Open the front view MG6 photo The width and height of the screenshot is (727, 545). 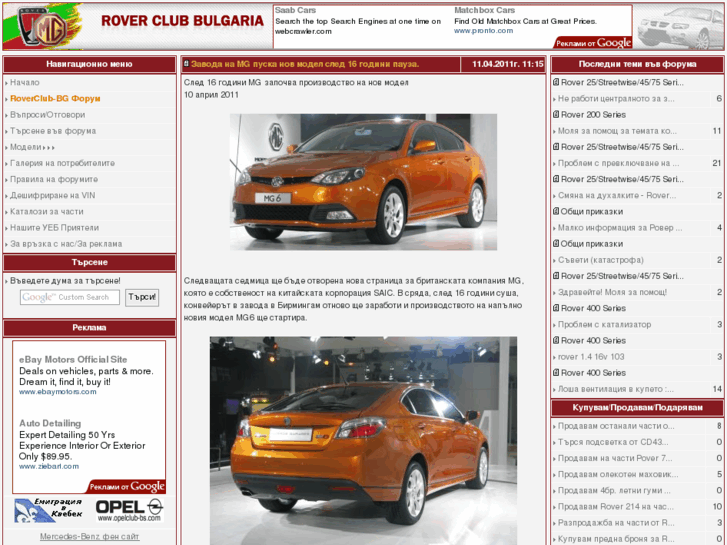tap(364, 182)
